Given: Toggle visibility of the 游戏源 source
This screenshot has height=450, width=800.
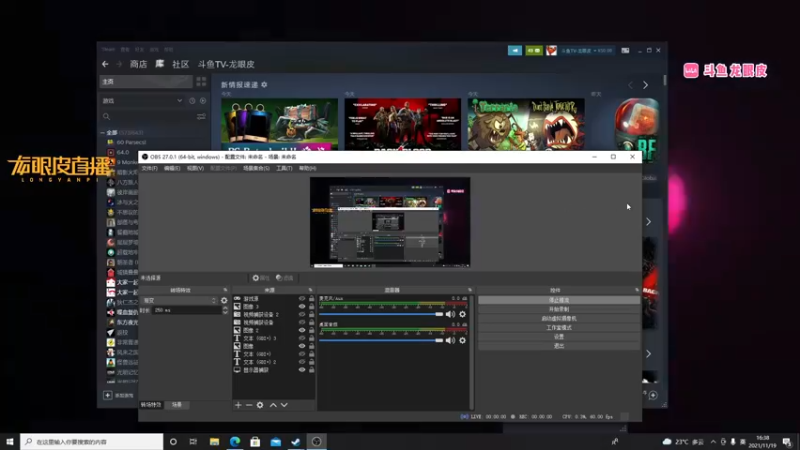Looking at the screenshot, I should pyautogui.click(x=302, y=298).
